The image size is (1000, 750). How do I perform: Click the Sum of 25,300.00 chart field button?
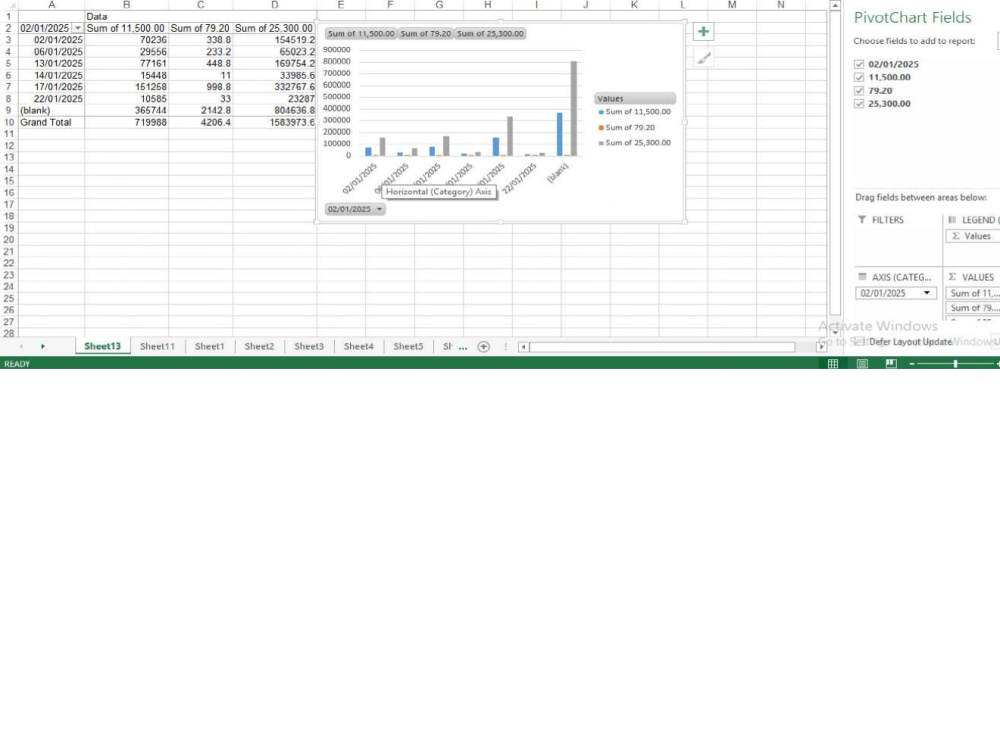[x=490, y=34]
